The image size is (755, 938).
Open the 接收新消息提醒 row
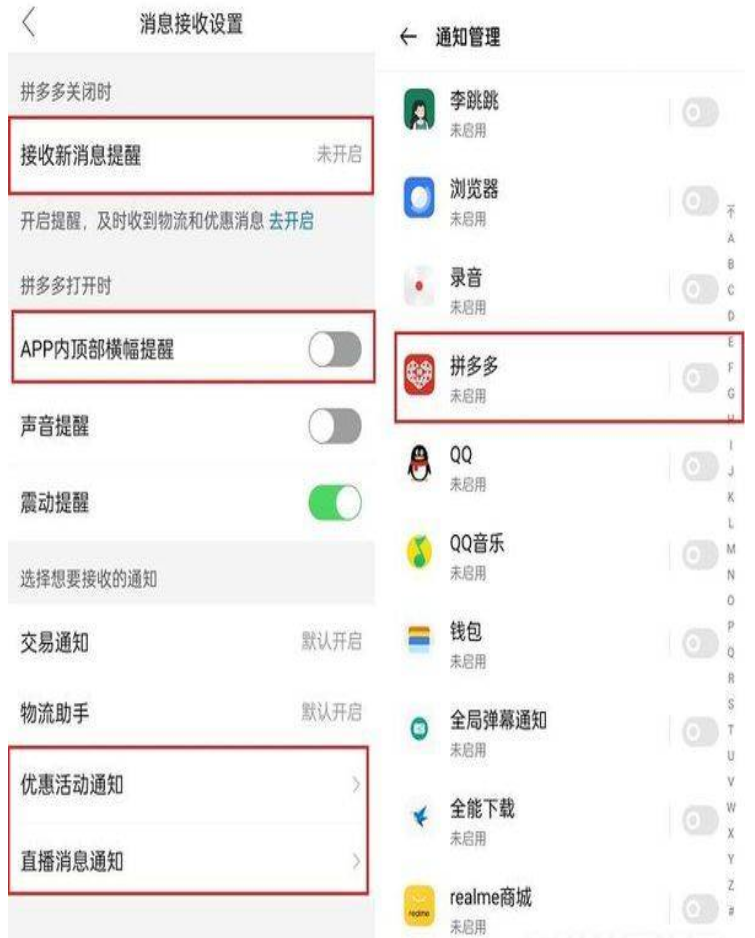tap(191, 156)
